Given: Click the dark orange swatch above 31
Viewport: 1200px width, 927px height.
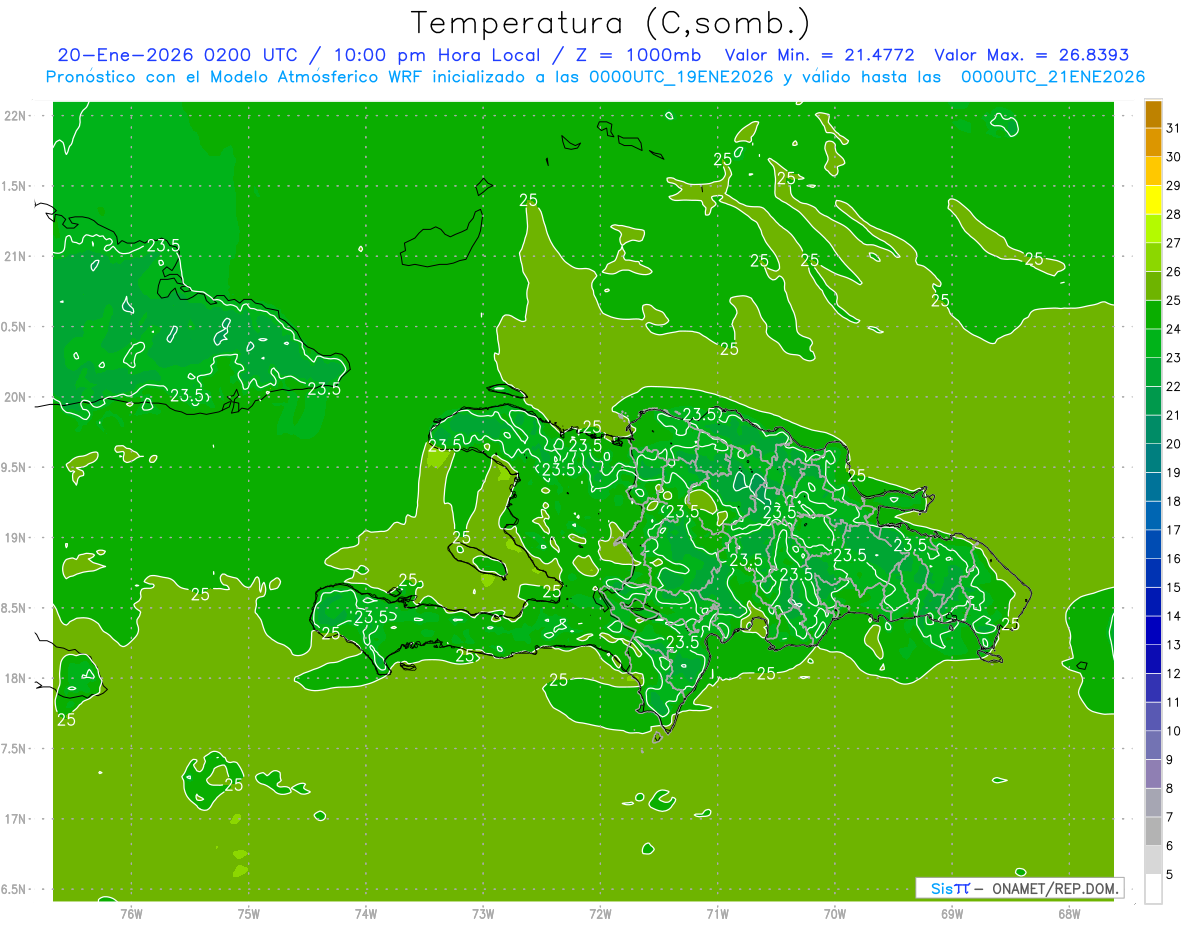Looking at the screenshot, I should click(1153, 114).
